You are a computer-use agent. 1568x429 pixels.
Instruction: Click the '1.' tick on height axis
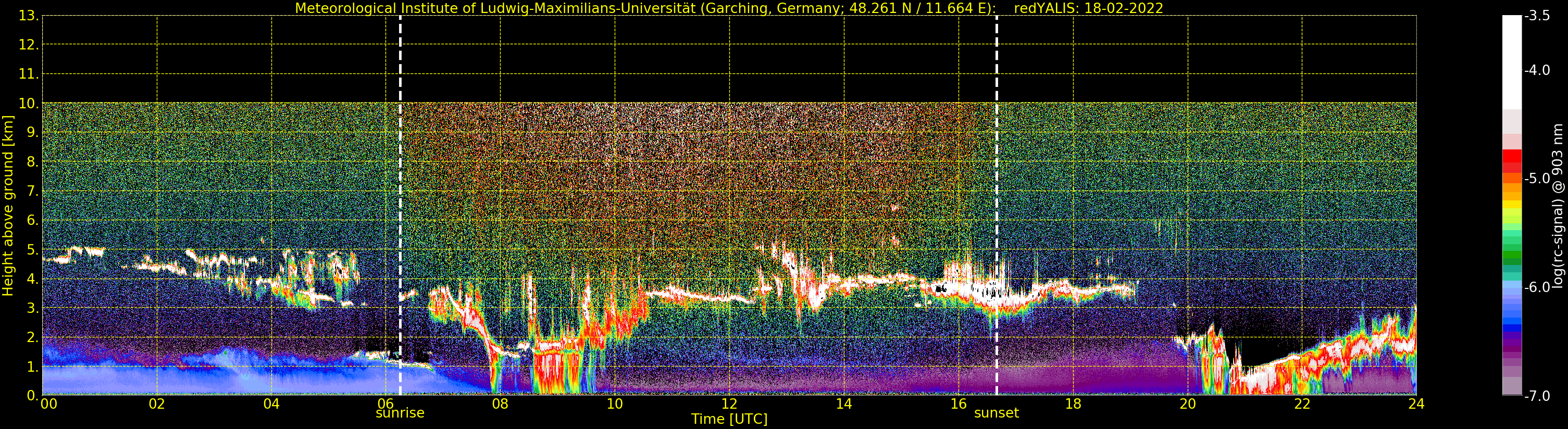click(x=32, y=367)
